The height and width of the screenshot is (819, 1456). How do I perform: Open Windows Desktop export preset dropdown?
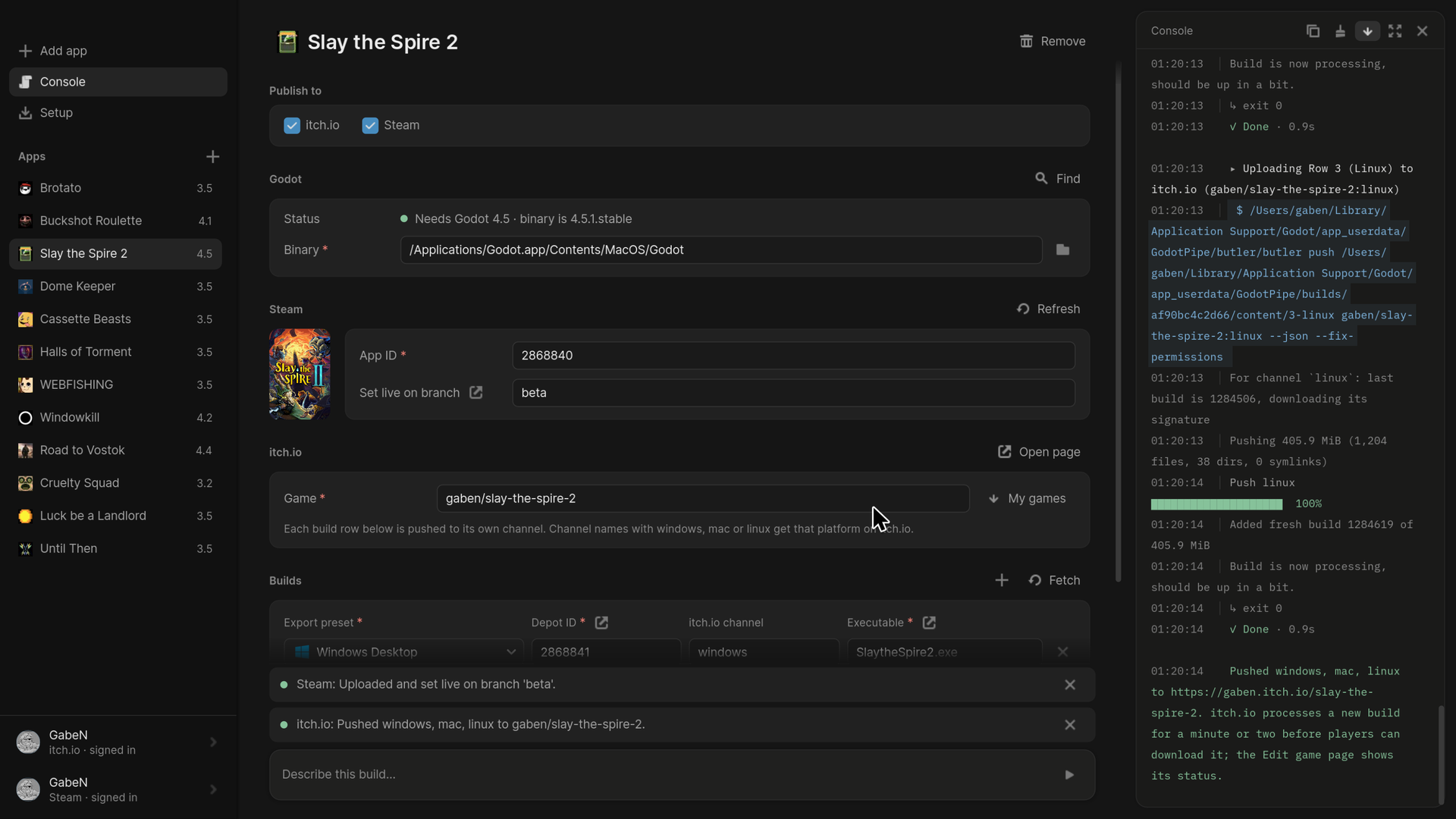[403, 652]
